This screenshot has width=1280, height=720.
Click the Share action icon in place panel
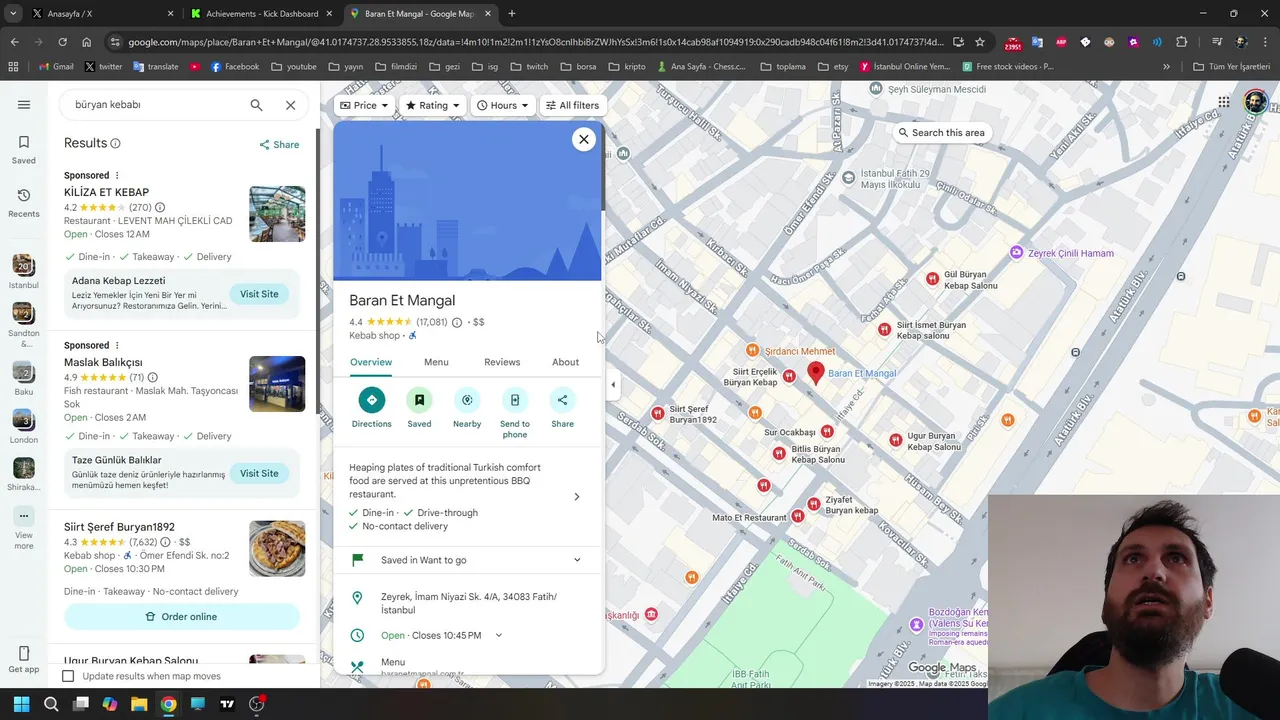click(562, 400)
